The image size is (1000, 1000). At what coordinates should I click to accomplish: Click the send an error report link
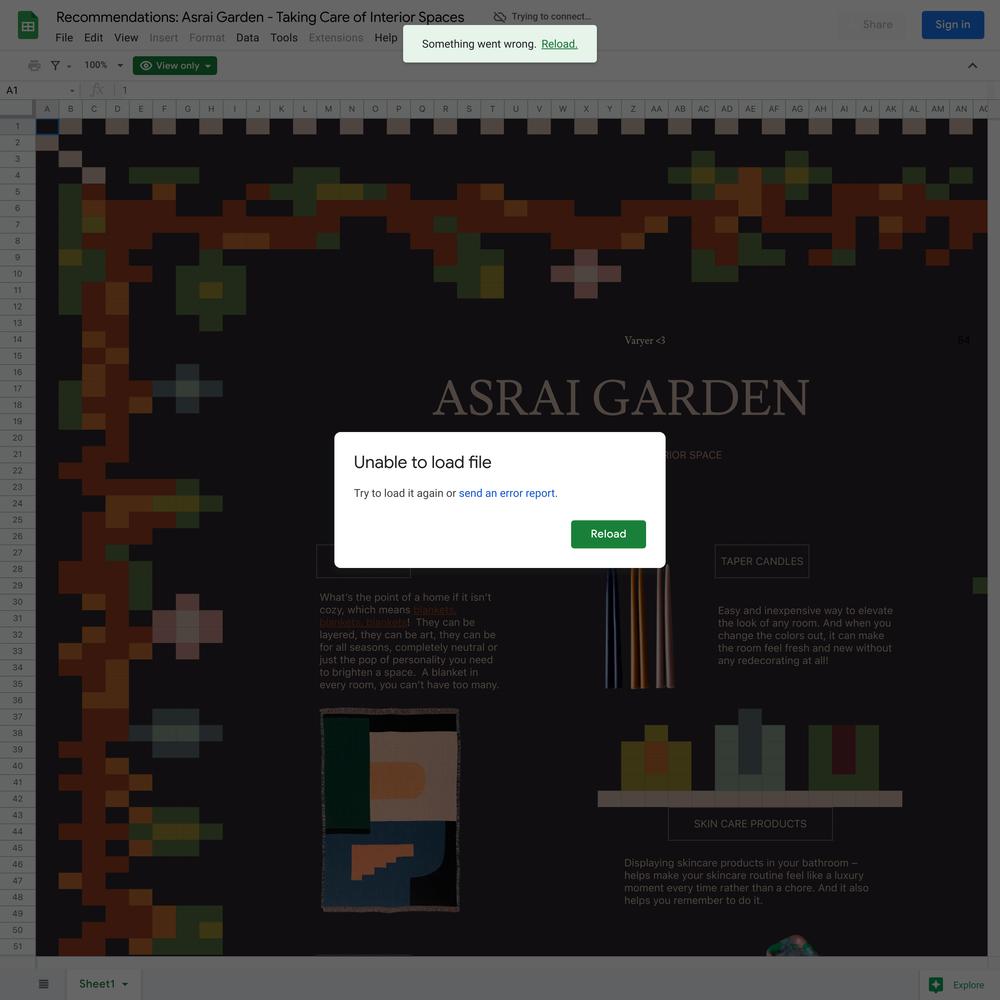[x=507, y=493]
